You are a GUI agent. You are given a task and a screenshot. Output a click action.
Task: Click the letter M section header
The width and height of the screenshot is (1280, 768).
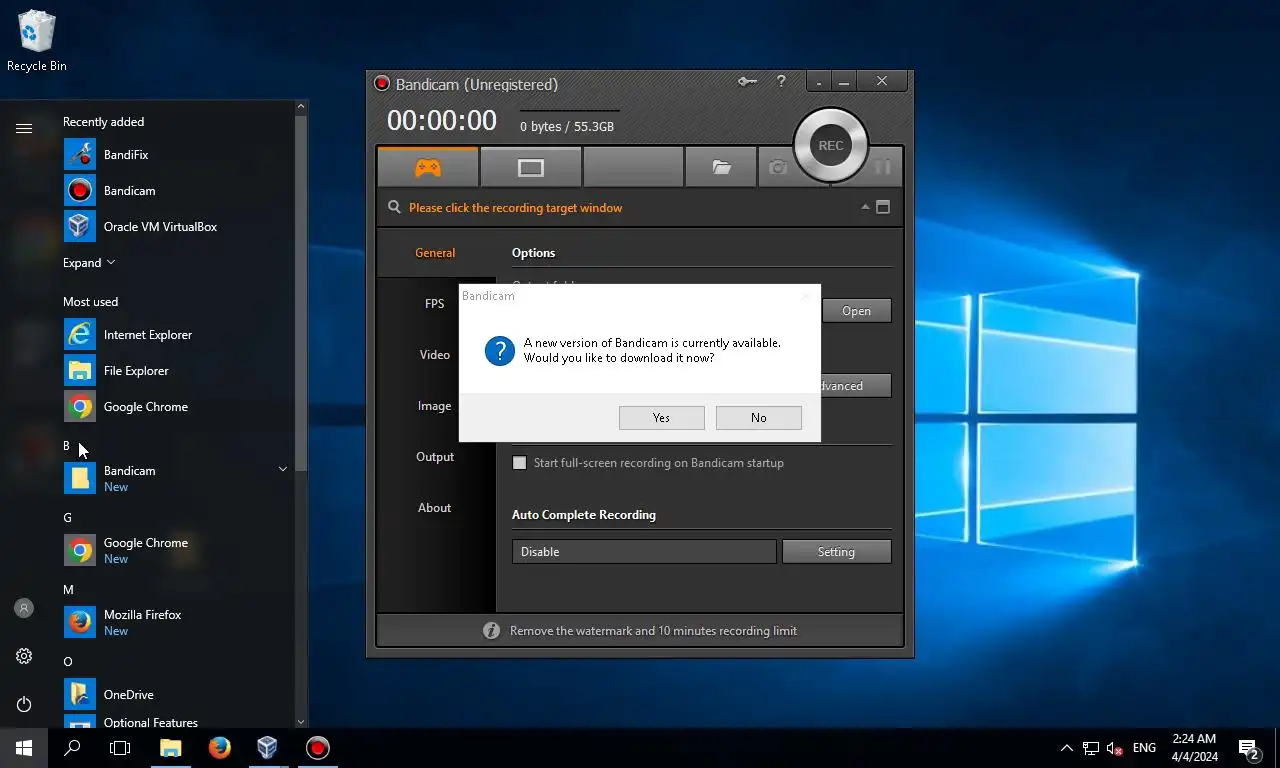tap(68, 590)
